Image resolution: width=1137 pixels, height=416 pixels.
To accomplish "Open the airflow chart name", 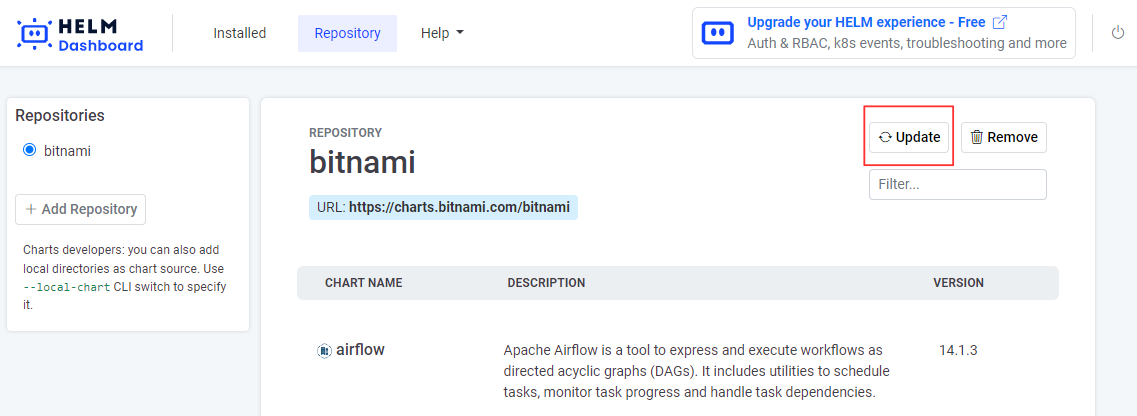I will (360, 350).
